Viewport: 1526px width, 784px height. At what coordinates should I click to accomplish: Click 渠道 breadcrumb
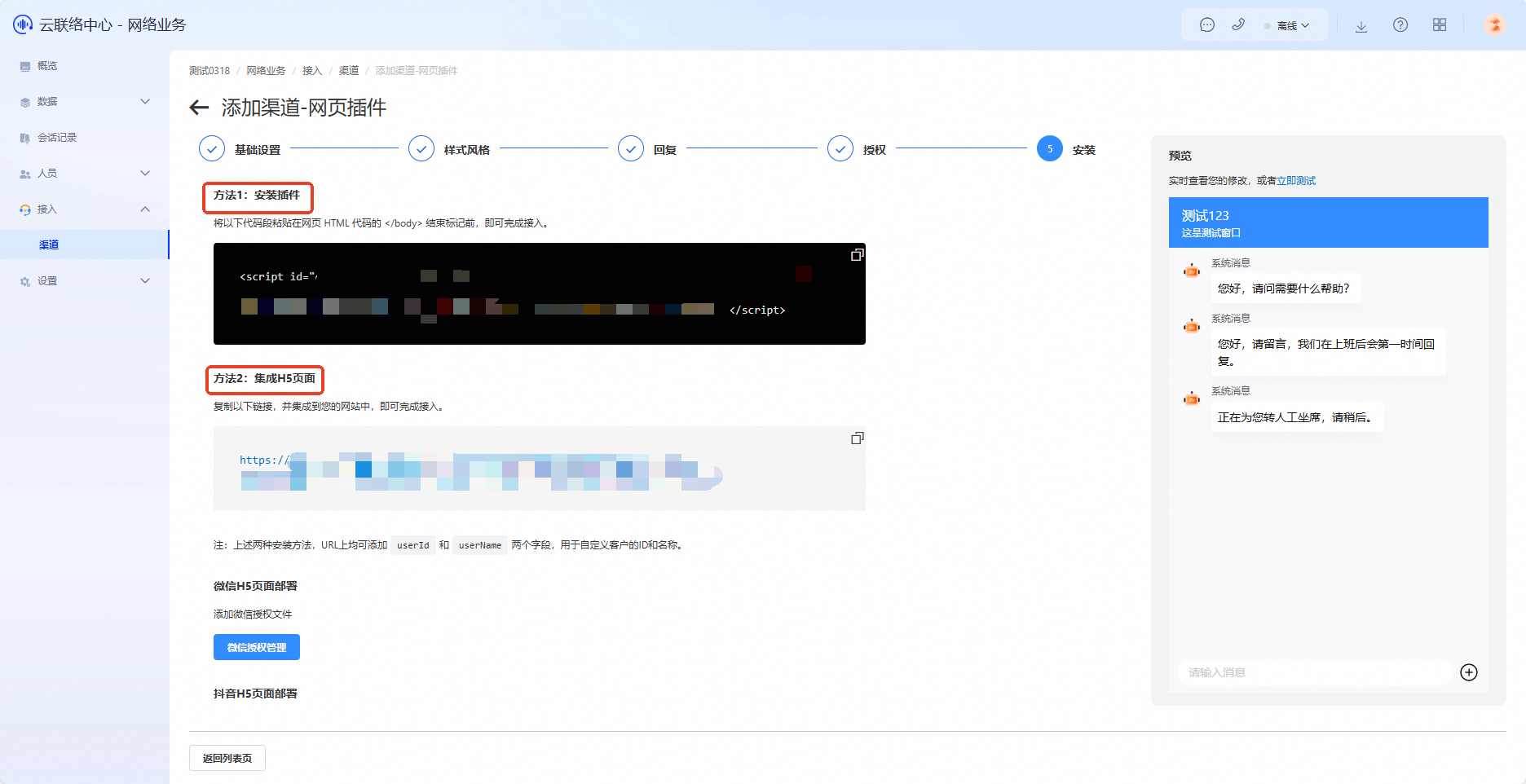coord(349,71)
